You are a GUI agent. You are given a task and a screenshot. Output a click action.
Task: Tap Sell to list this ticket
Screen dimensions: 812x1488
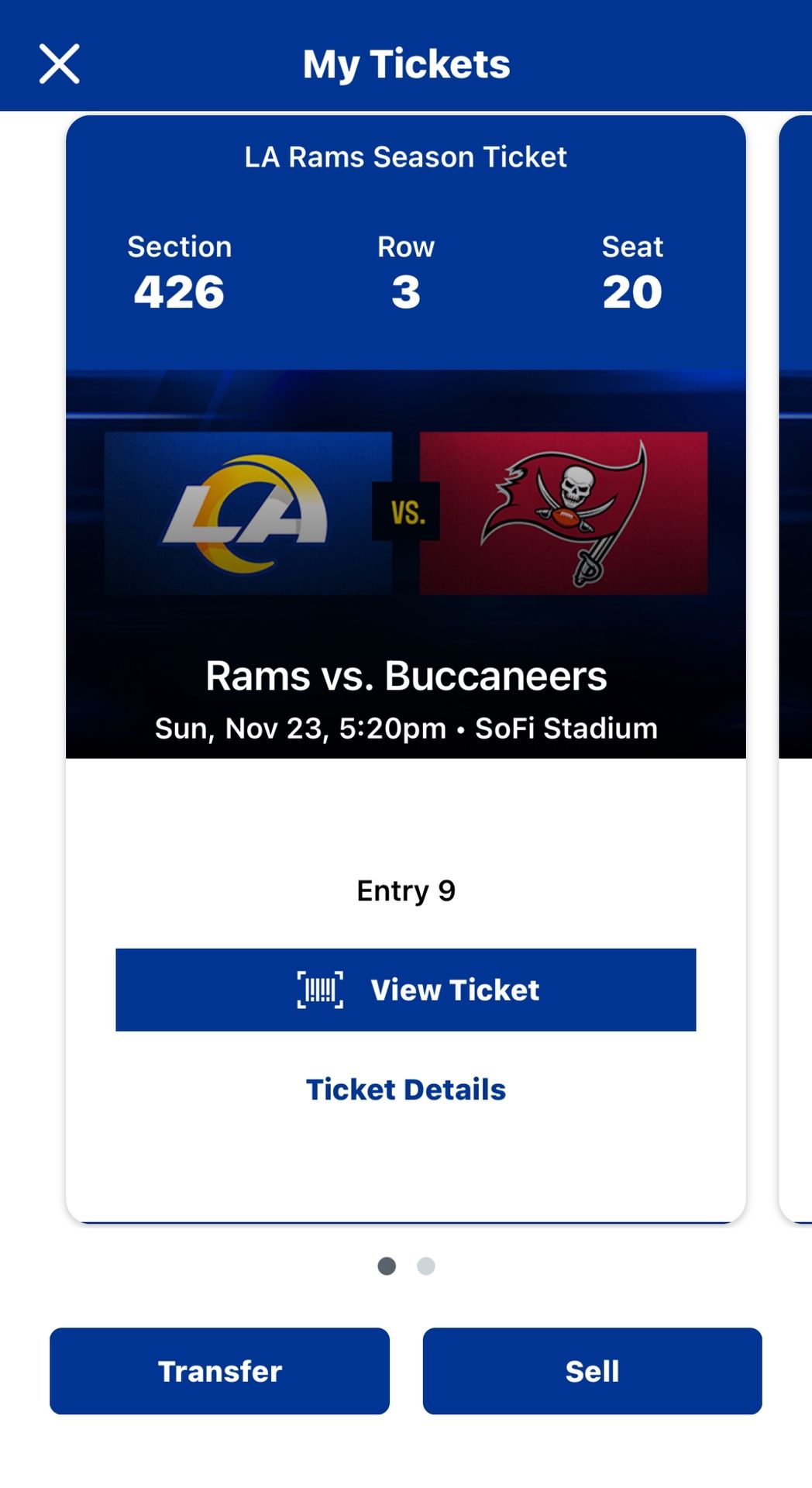coord(591,1371)
